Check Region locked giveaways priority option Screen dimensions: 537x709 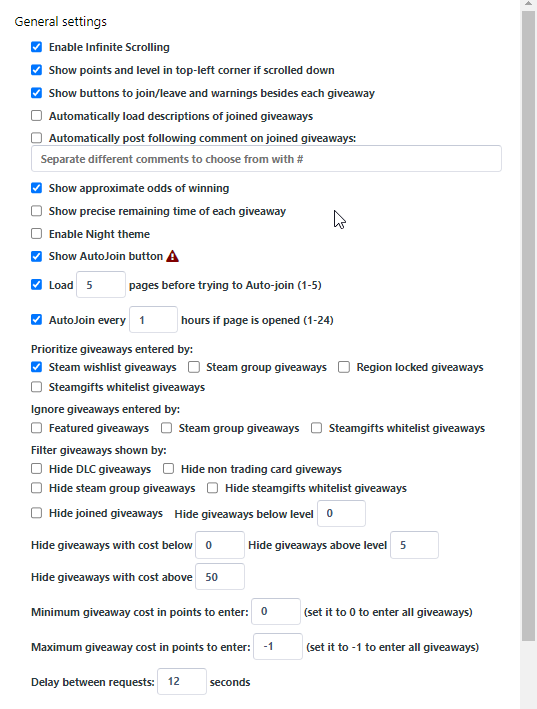[x=344, y=367]
